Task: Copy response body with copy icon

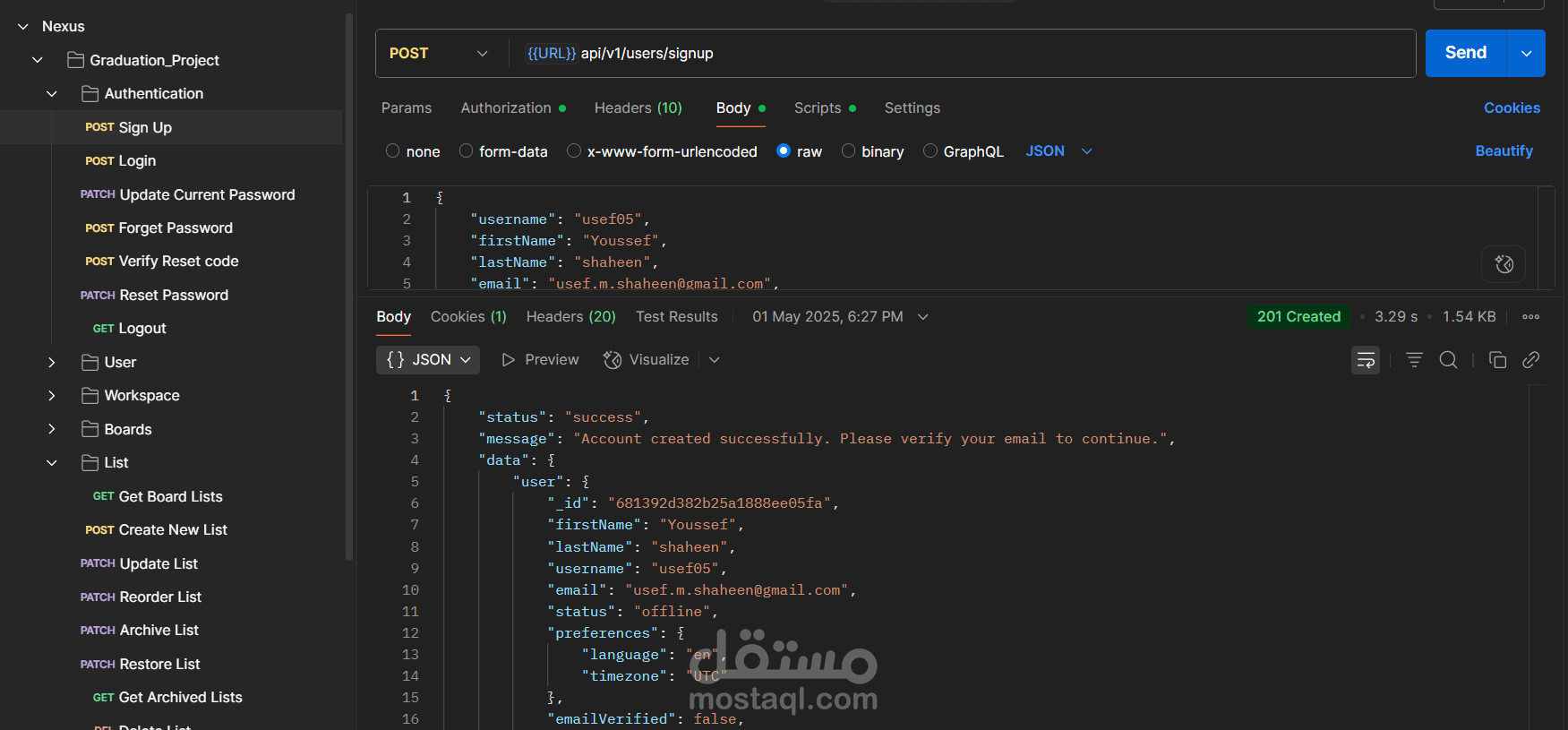Action: pyautogui.click(x=1497, y=360)
